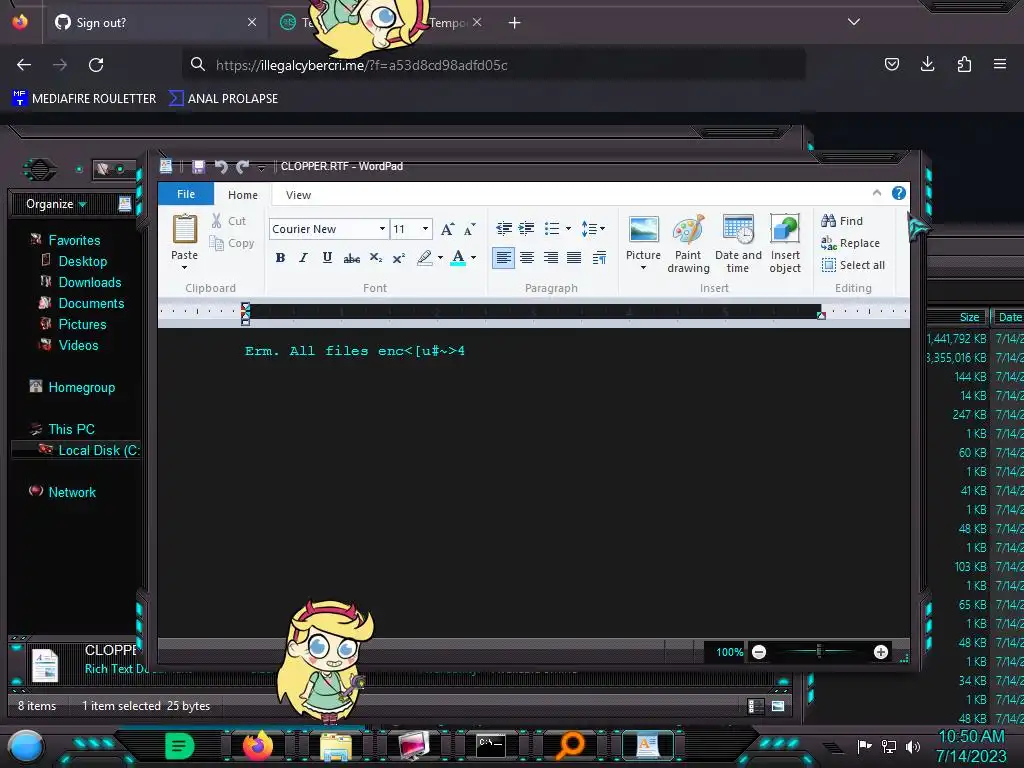Open the font color dropdown arrow
Viewport: 1024px width, 768px height.
473,258
